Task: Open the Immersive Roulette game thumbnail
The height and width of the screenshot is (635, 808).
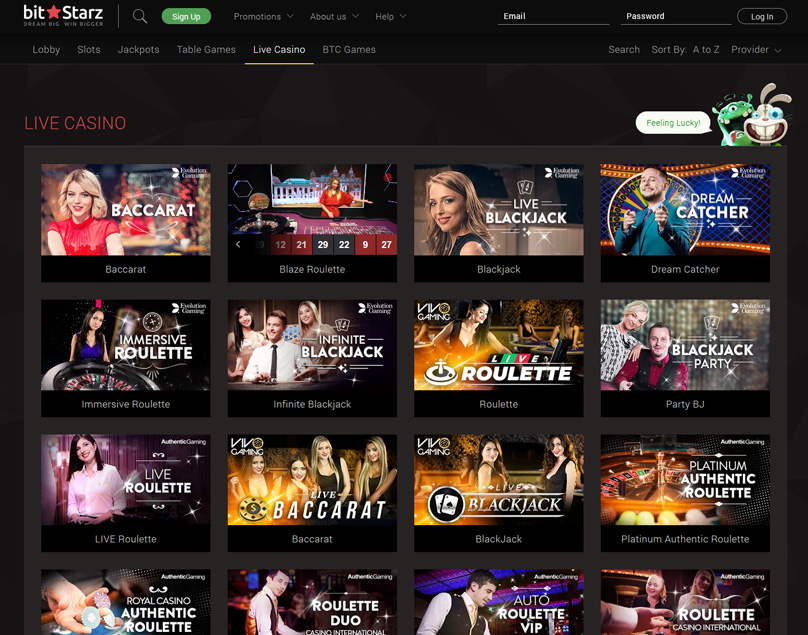Action: point(126,345)
